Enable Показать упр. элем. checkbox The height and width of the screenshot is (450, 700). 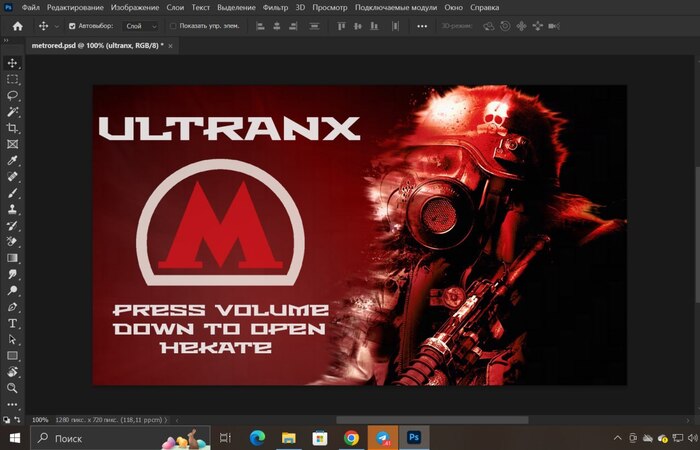click(x=172, y=26)
